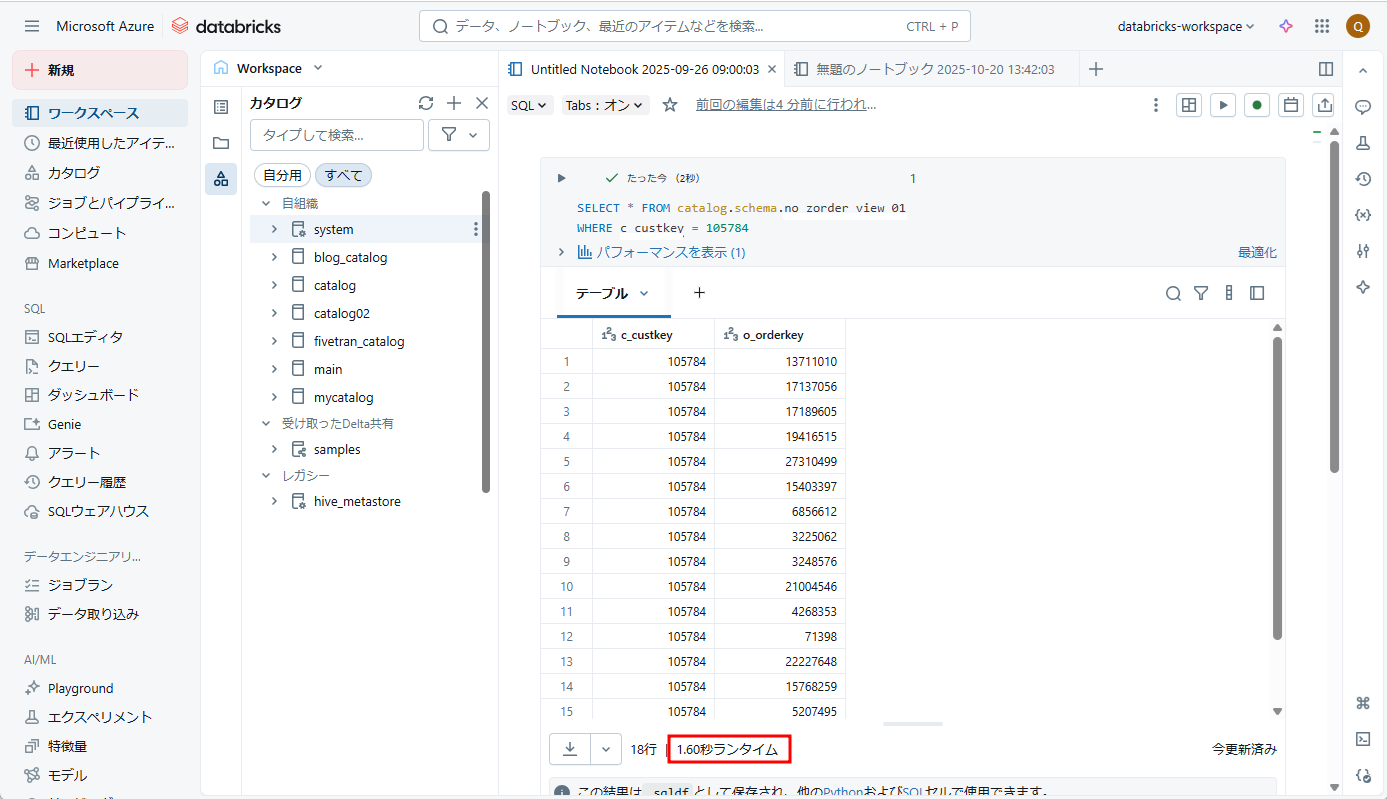The width and height of the screenshot is (1387, 799).
Task: Click the refresh catalog icon
Action: [426, 103]
